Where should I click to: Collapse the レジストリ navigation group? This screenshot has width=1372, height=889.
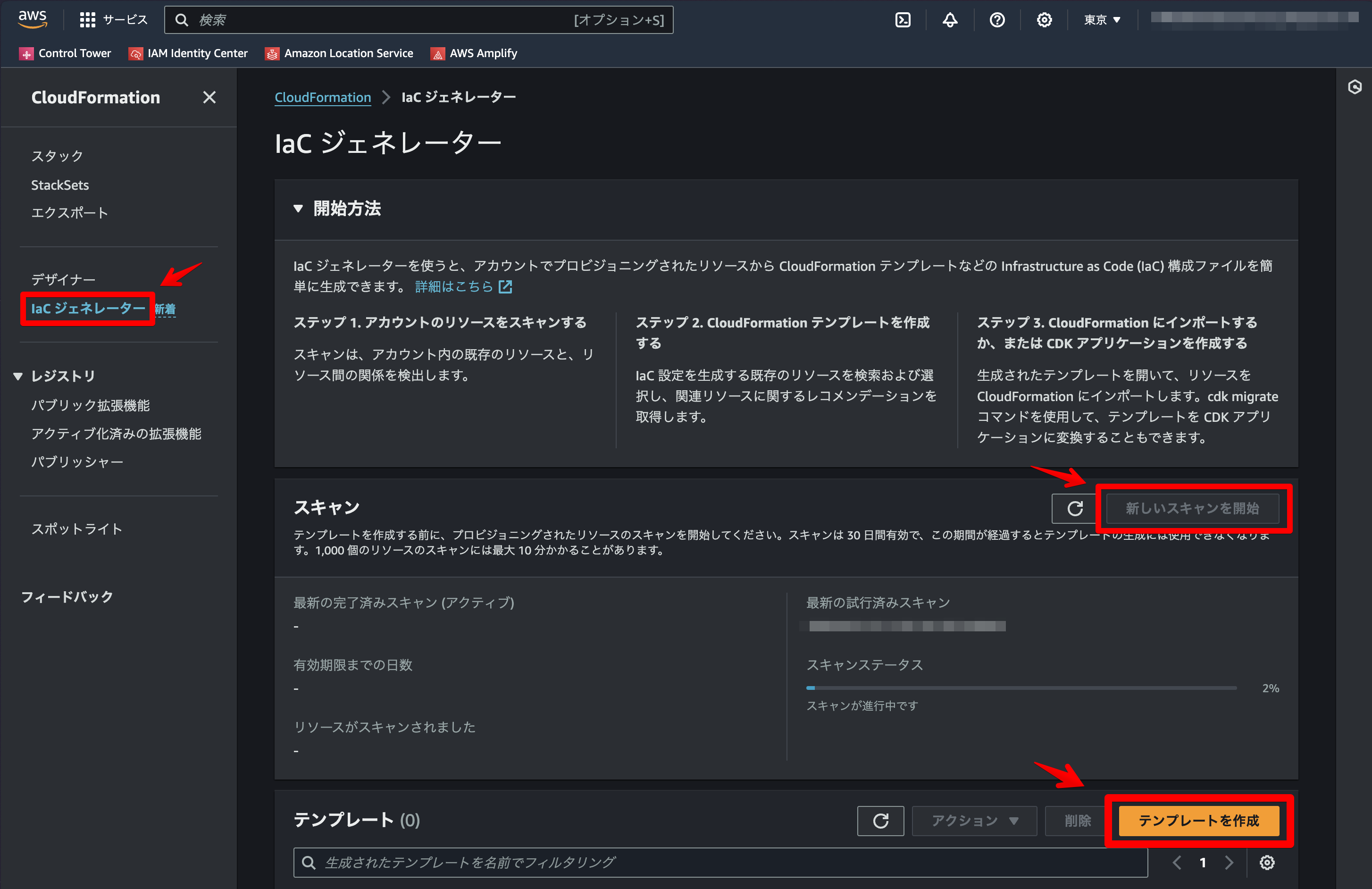[18, 377]
